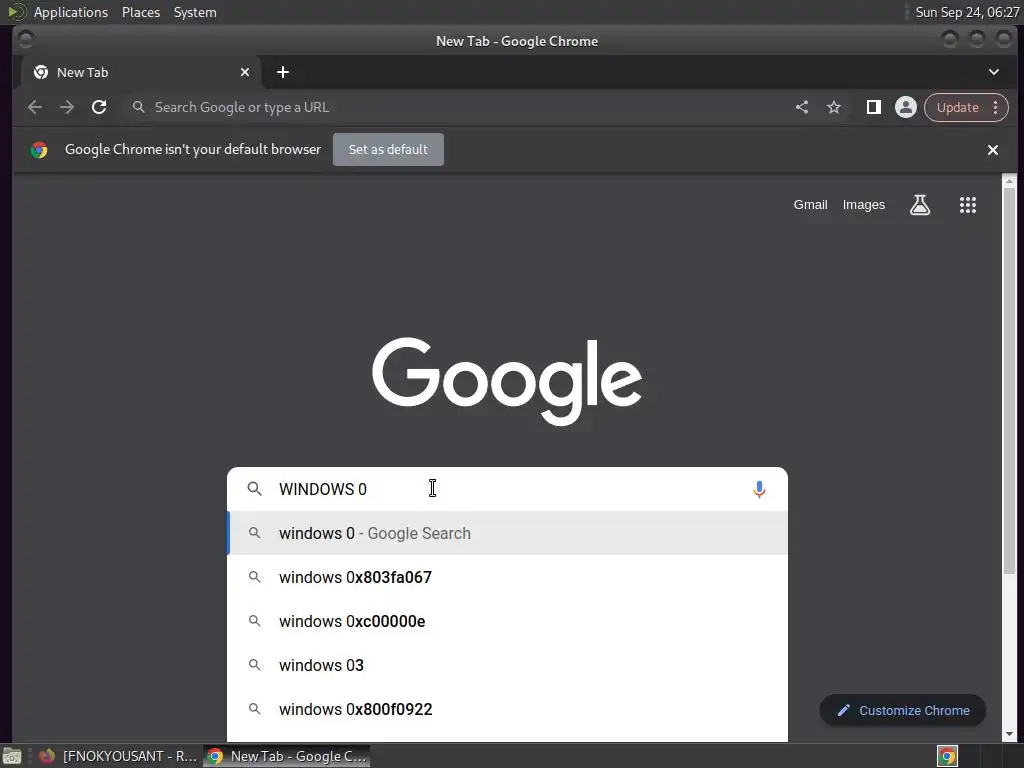Click the clock showing Sun Sep 24

point(967,12)
